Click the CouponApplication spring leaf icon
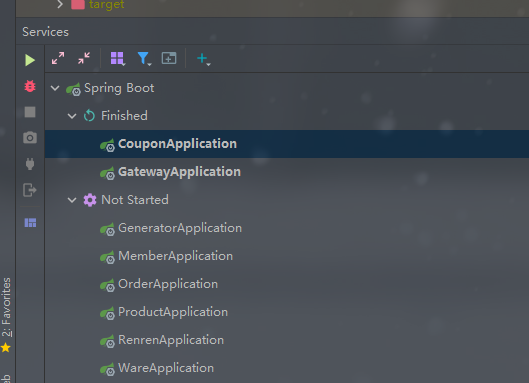The image size is (529, 383). tap(107, 145)
